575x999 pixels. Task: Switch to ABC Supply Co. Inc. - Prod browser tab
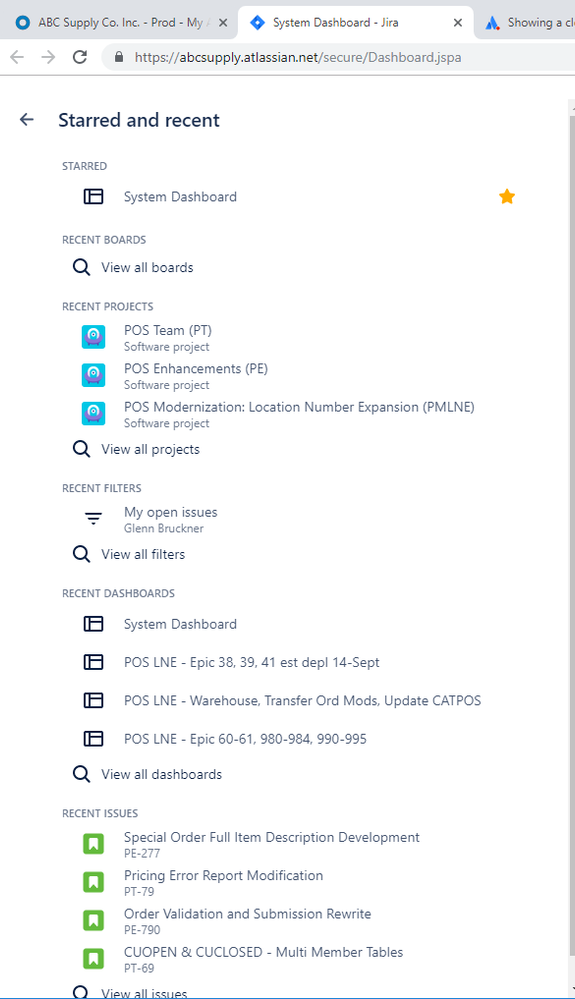118,23
